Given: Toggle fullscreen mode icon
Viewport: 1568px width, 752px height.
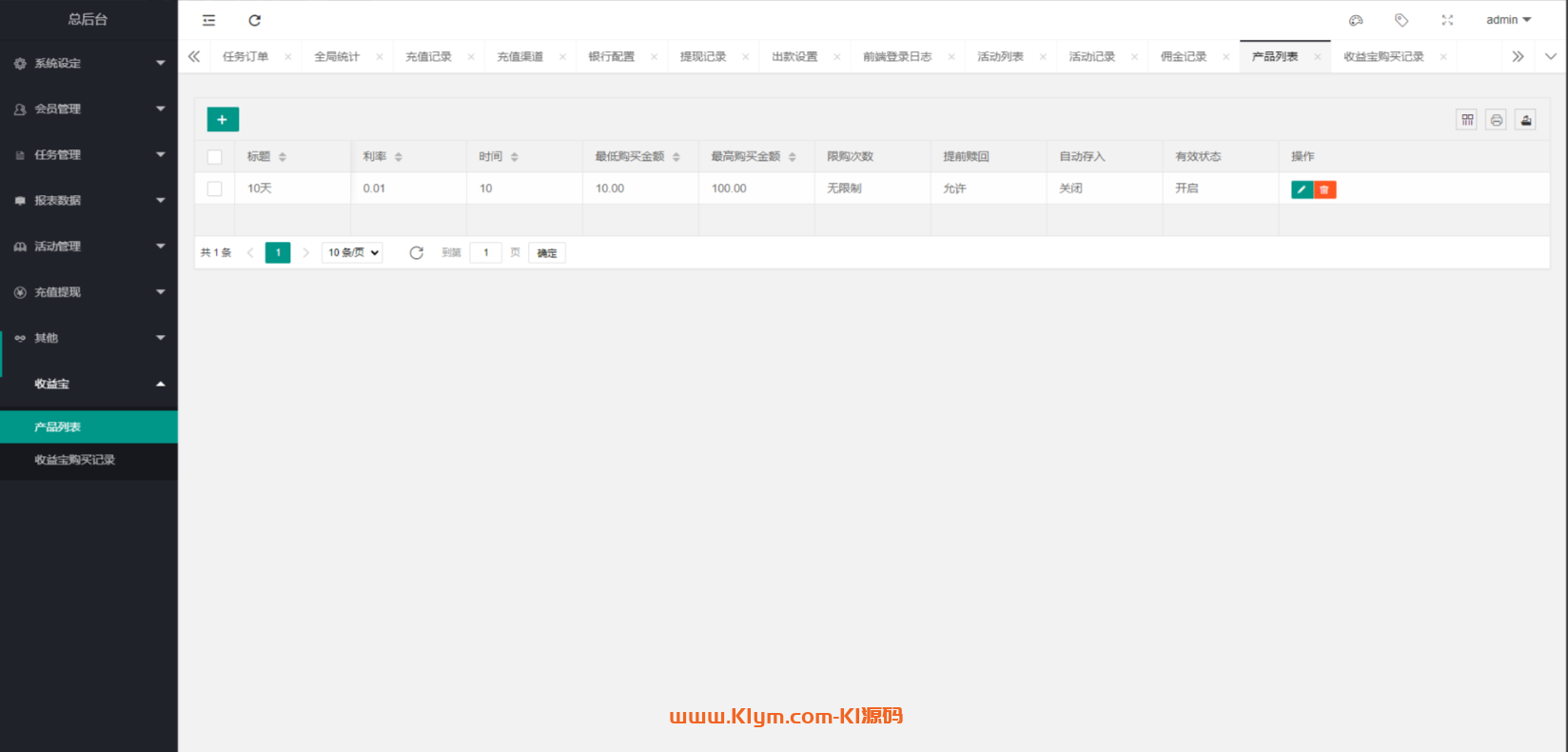Looking at the screenshot, I should pyautogui.click(x=1447, y=20).
